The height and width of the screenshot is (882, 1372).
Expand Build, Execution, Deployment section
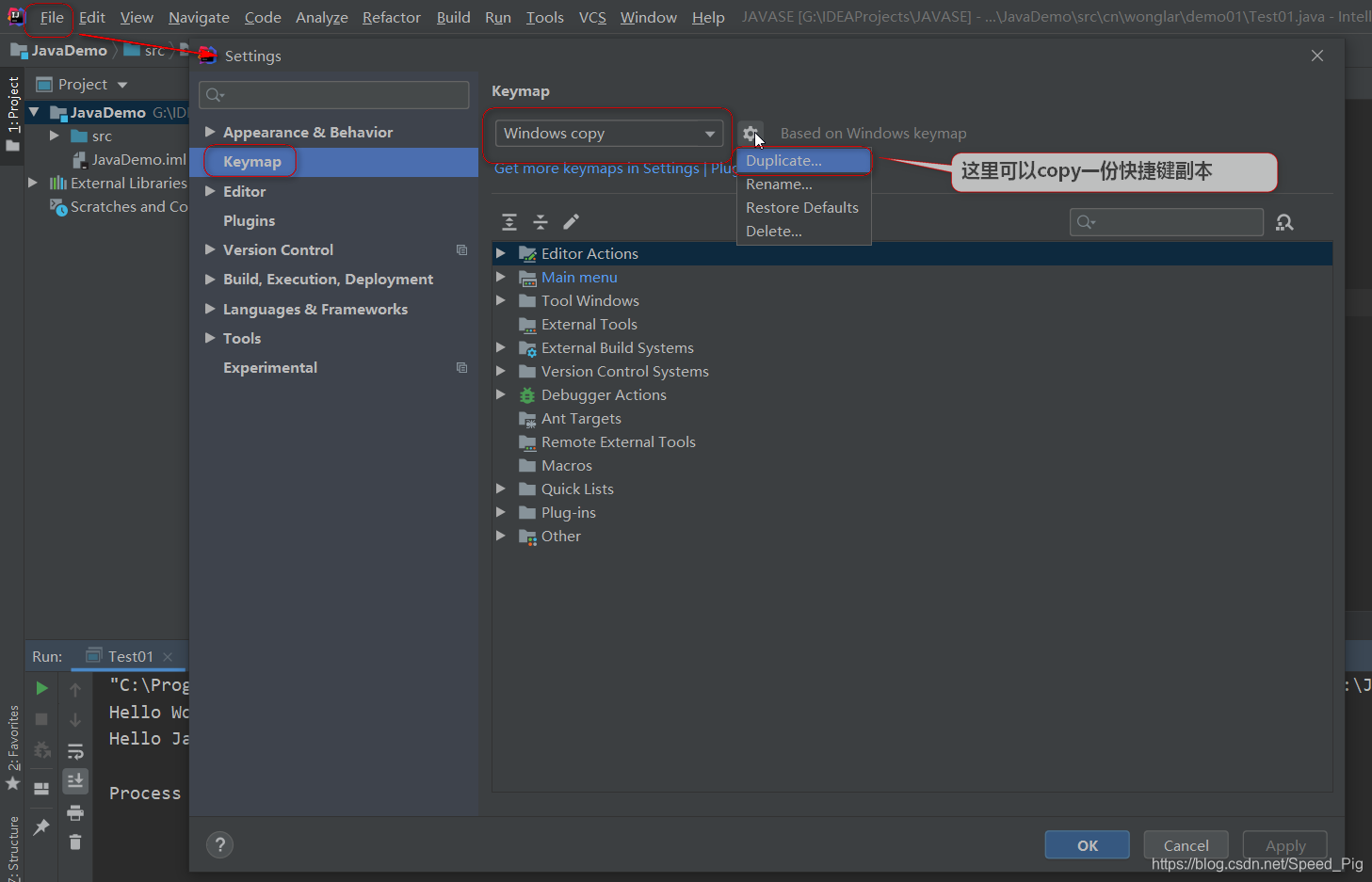click(210, 279)
